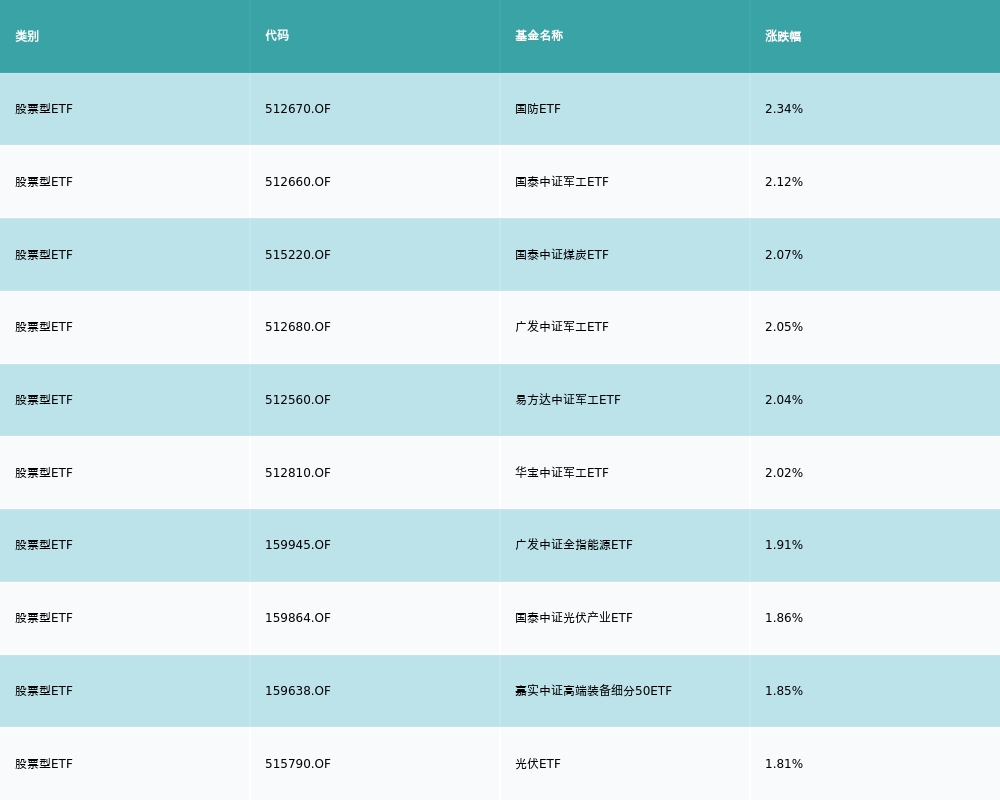This screenshot has height=800, width=1000.
Task: Select fund 嘉实中证高端装备细分50ETF
Action: tap(593, 691)
